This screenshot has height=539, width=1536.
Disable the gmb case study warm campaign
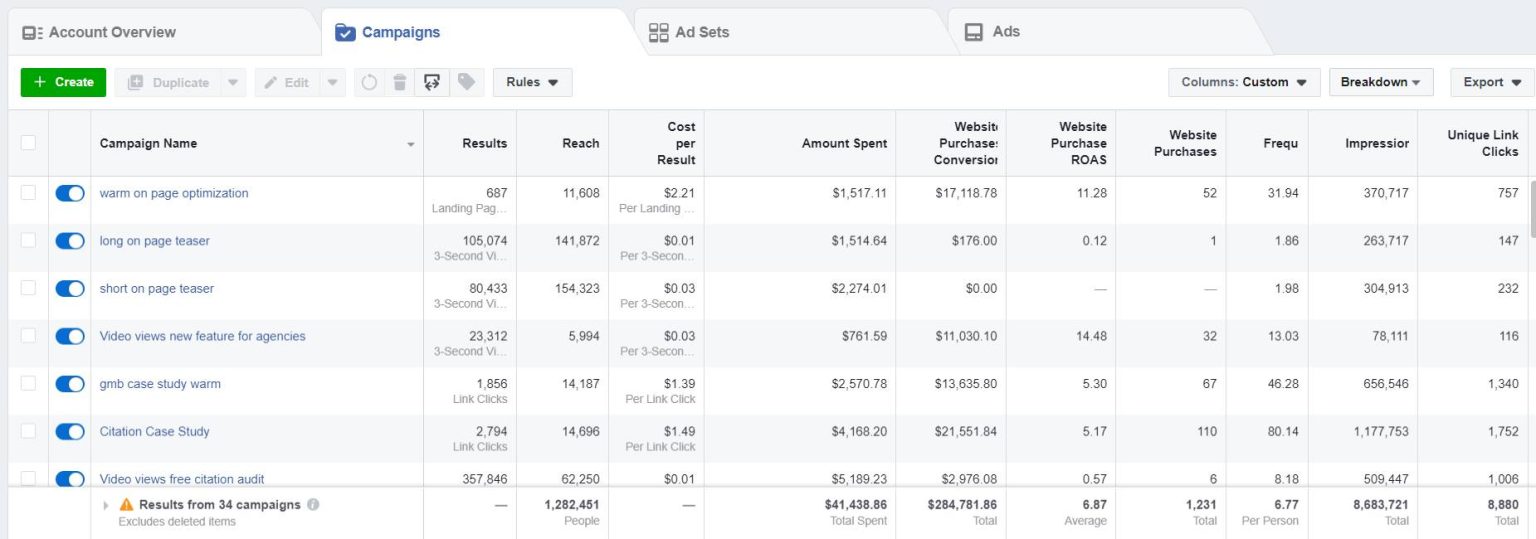tap(70, 384)
